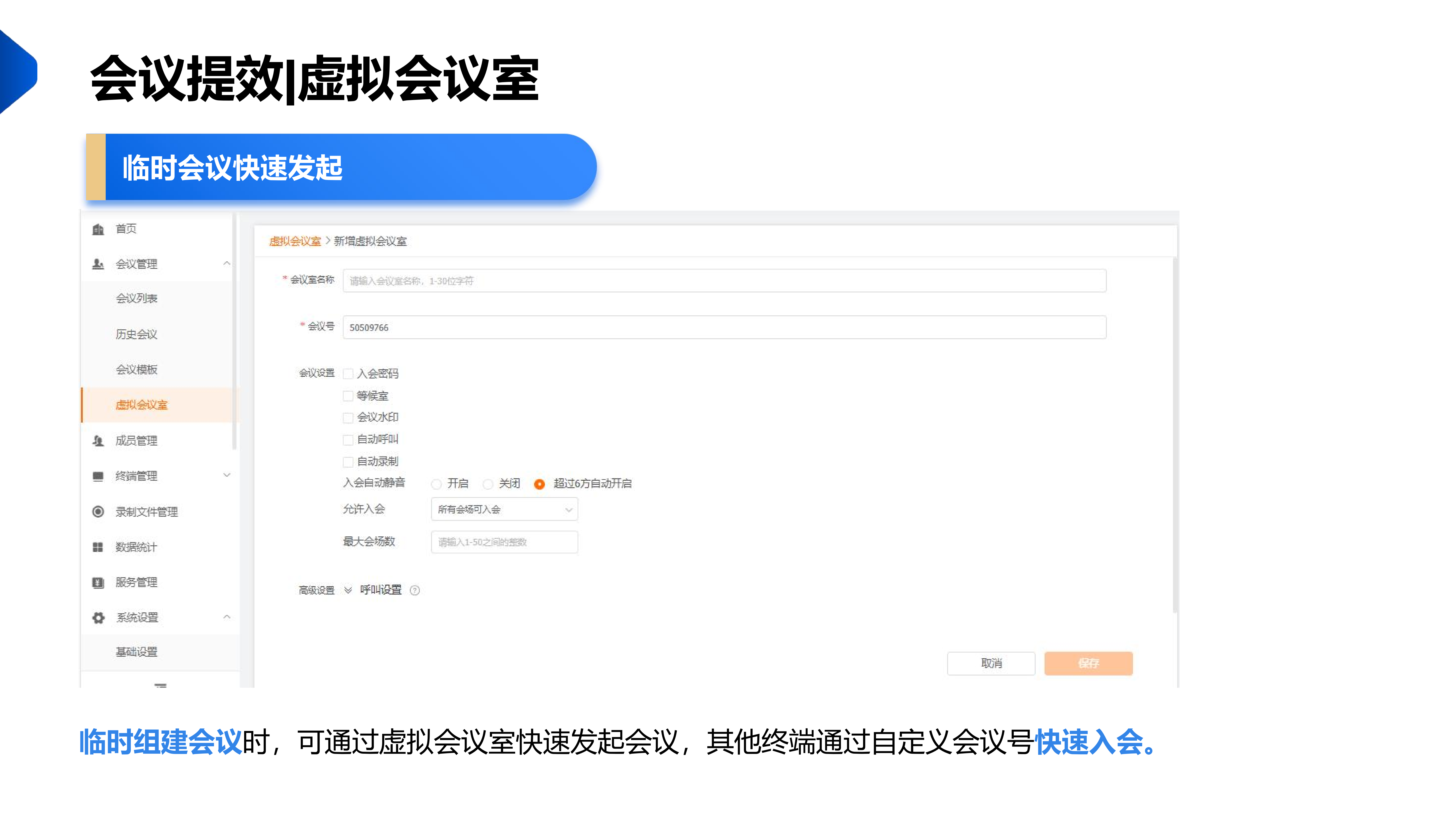
Task: Click the 最大会场数 input field
Action: tap(504, 542)
